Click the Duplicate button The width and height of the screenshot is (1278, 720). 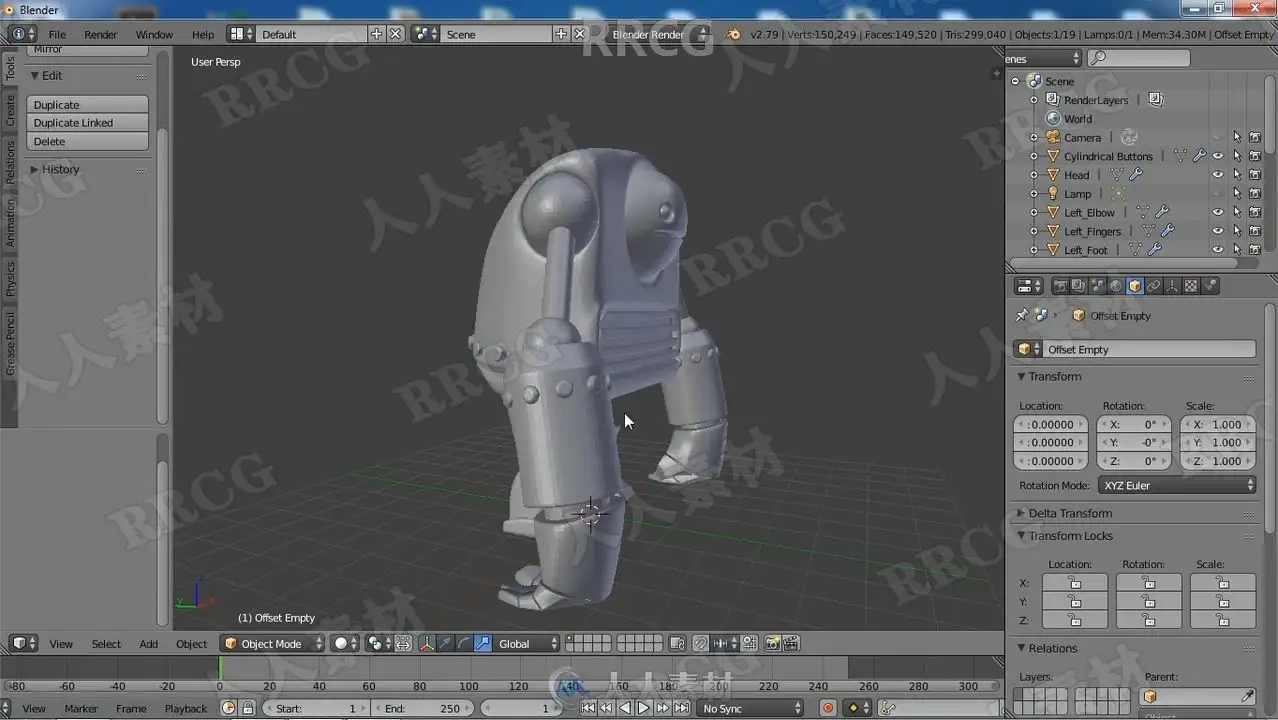coord(88,104)
